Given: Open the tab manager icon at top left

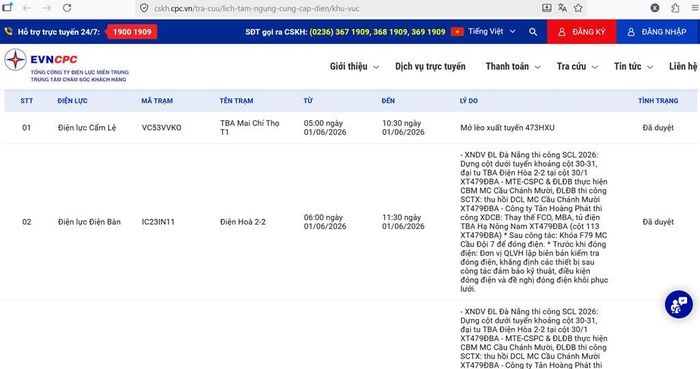Looking at the screenshot, I should coord(7,7).
